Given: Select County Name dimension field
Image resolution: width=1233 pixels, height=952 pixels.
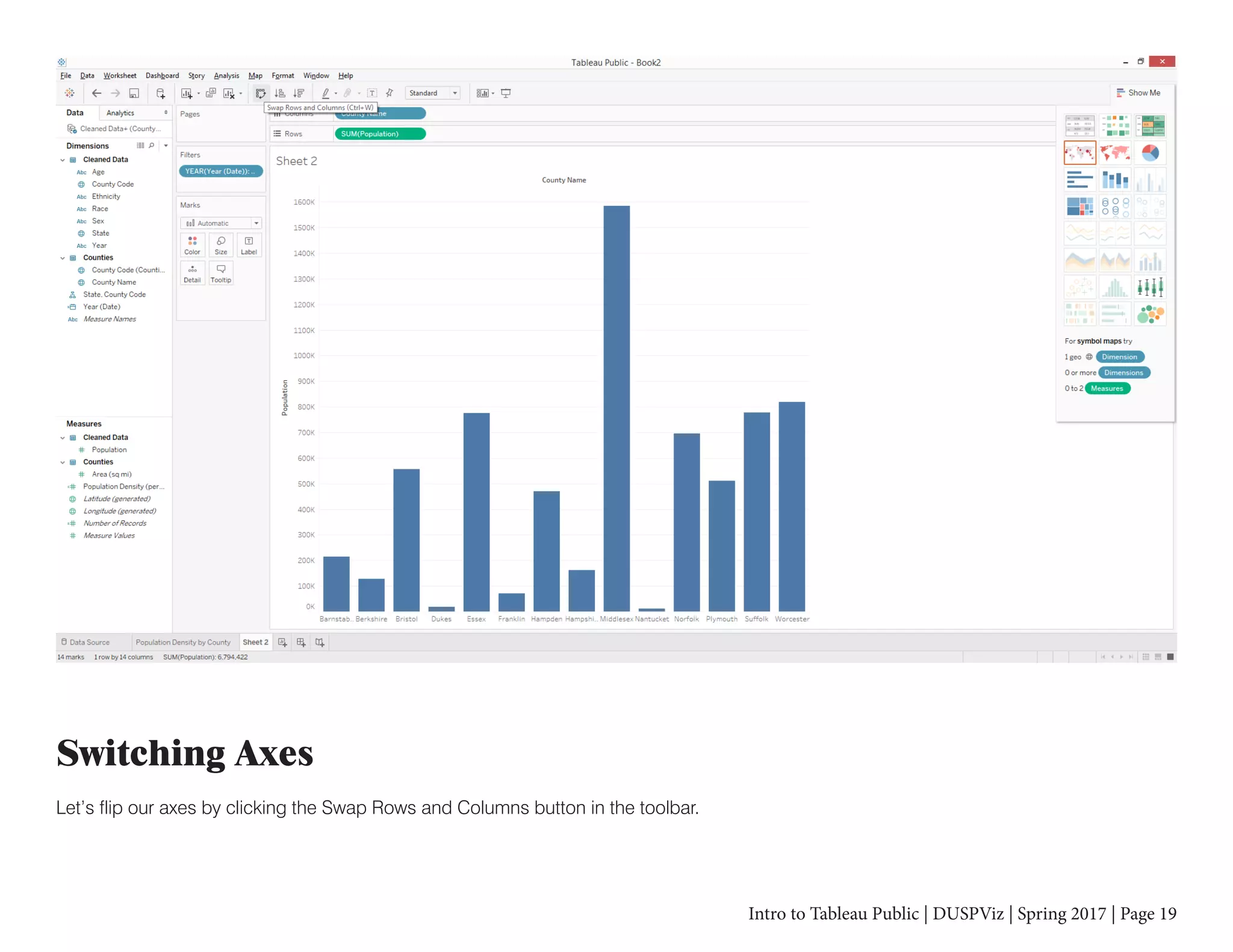Looking at the screenshot, I should [x=114, y=282].
